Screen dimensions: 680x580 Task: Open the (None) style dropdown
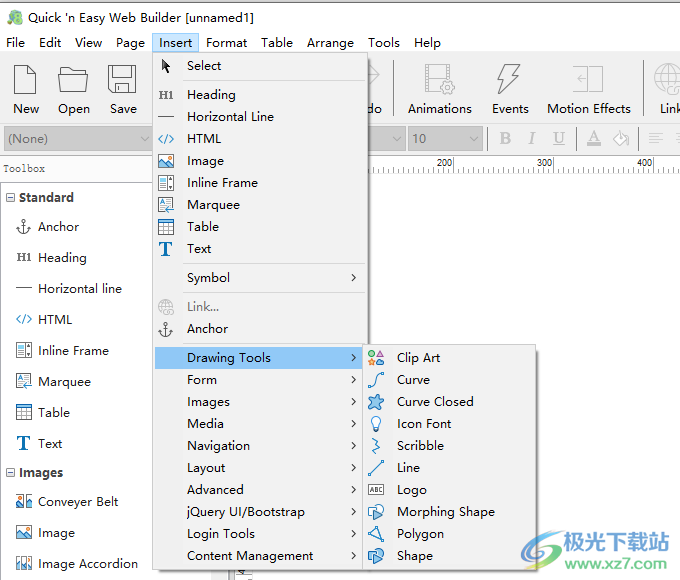coord(78,139)
